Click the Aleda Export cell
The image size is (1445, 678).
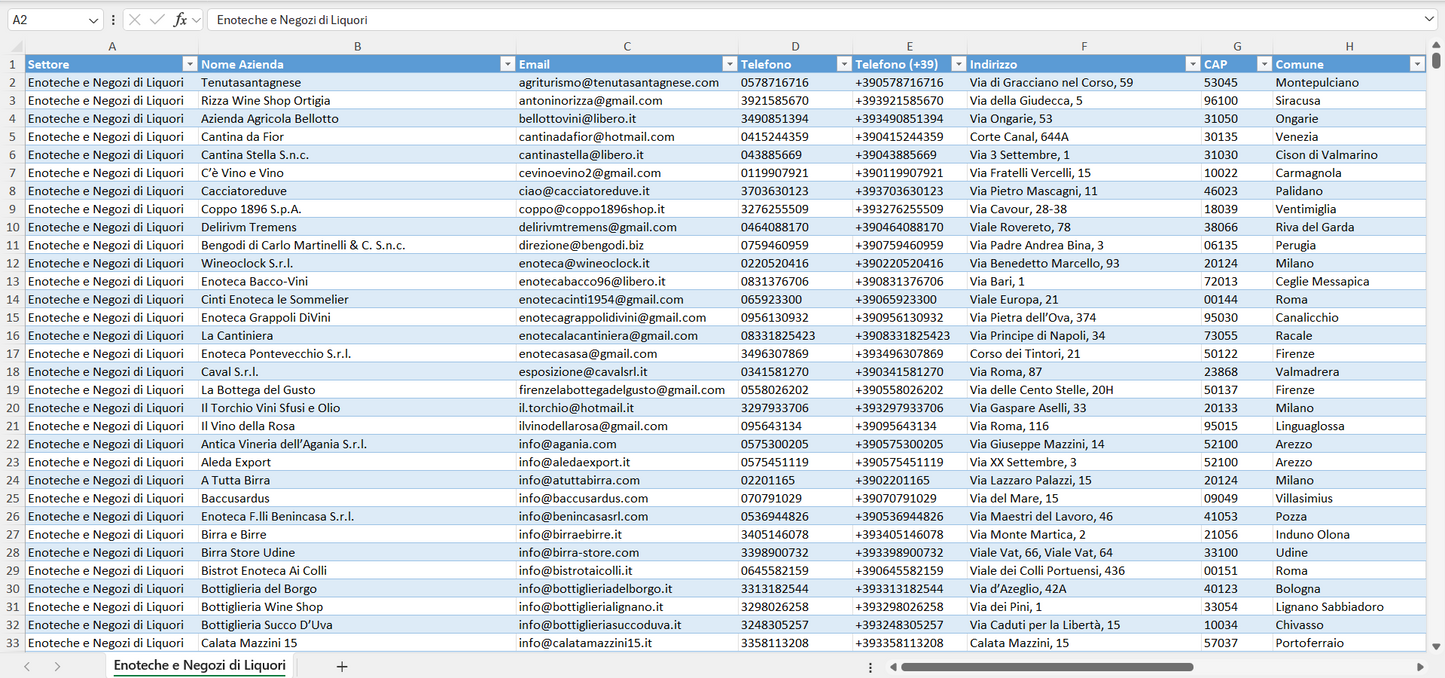357,462
